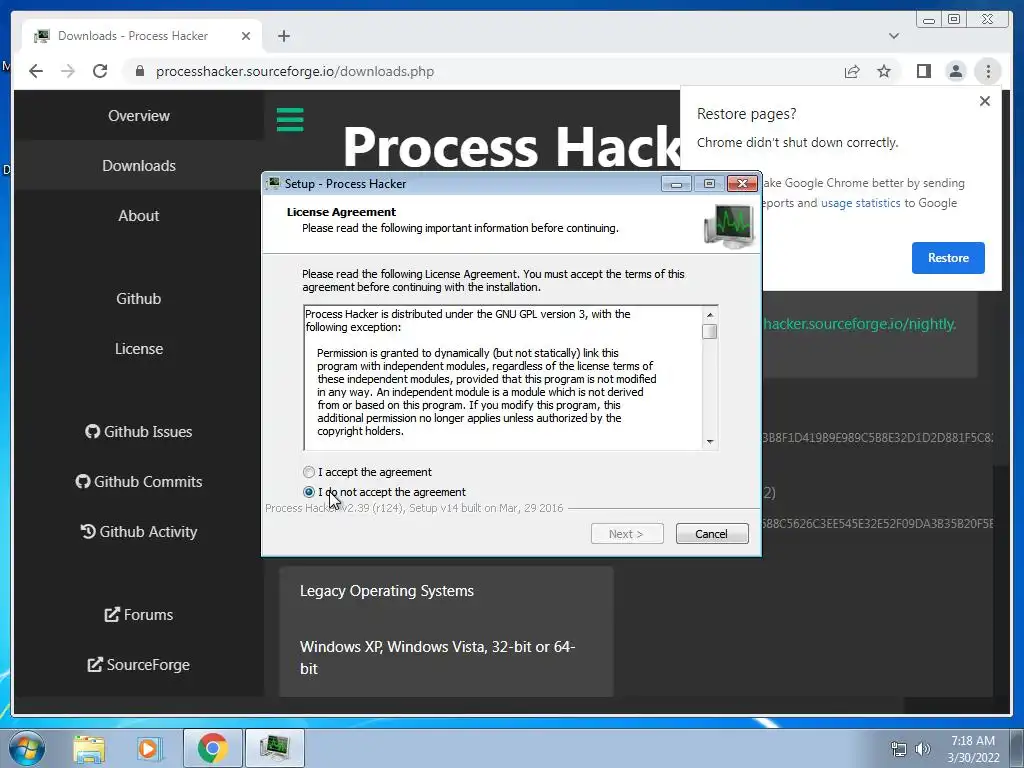This screenshot has height=768, width=1024.
Task: Cancel the Process Hacker setup
Action: coord(712,534)
